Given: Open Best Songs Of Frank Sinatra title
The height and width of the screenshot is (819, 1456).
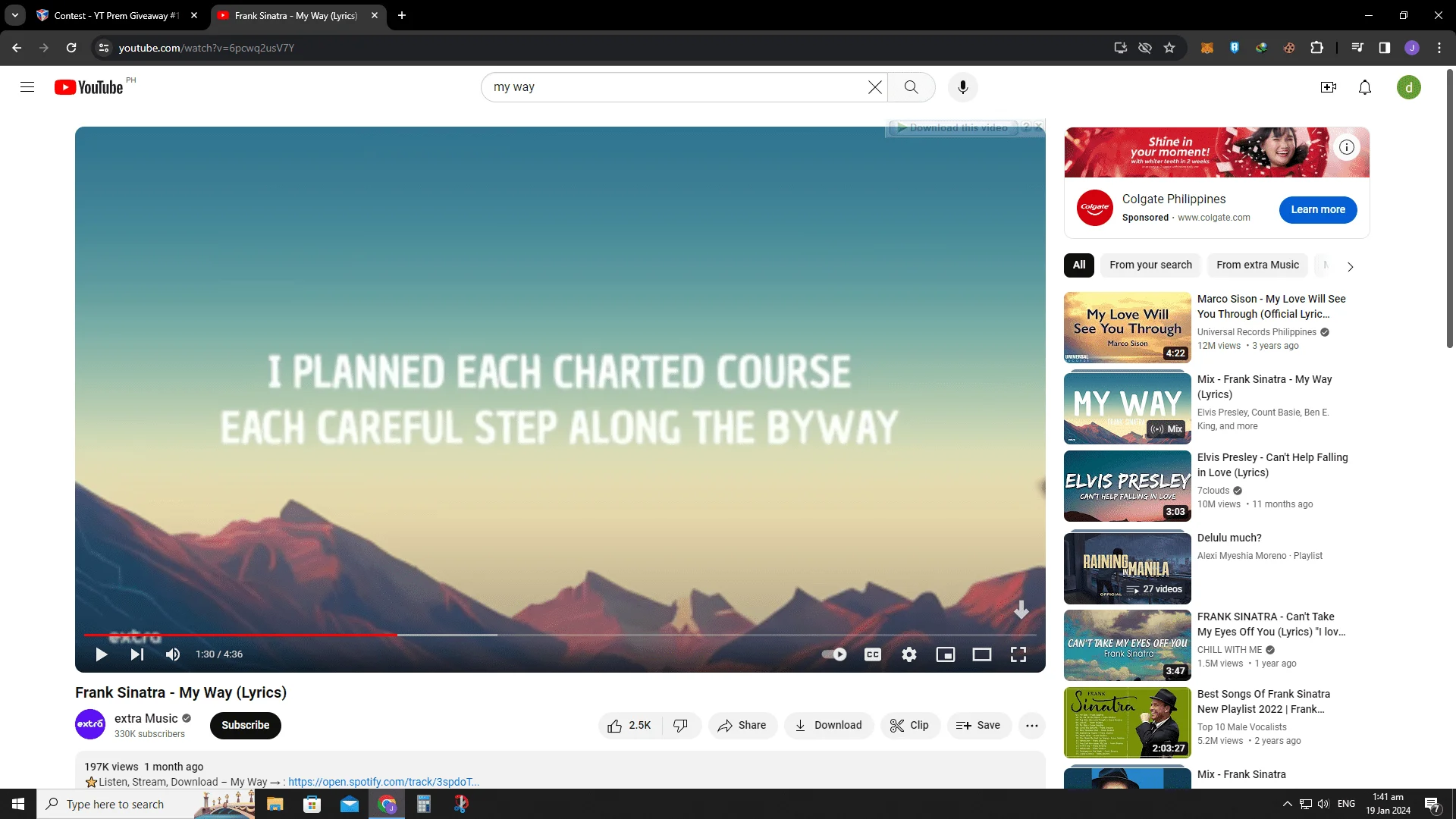Looking at the screenshot, I should tap(1263, 701).
